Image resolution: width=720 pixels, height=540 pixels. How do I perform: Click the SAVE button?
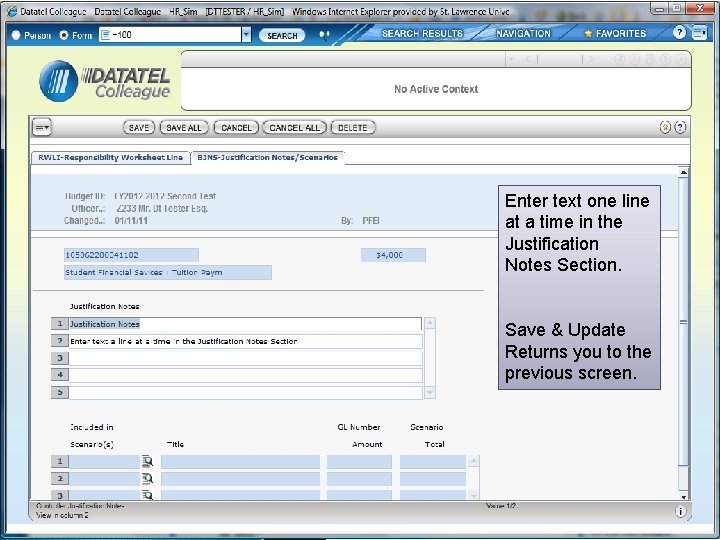click(x=139, y=128)
